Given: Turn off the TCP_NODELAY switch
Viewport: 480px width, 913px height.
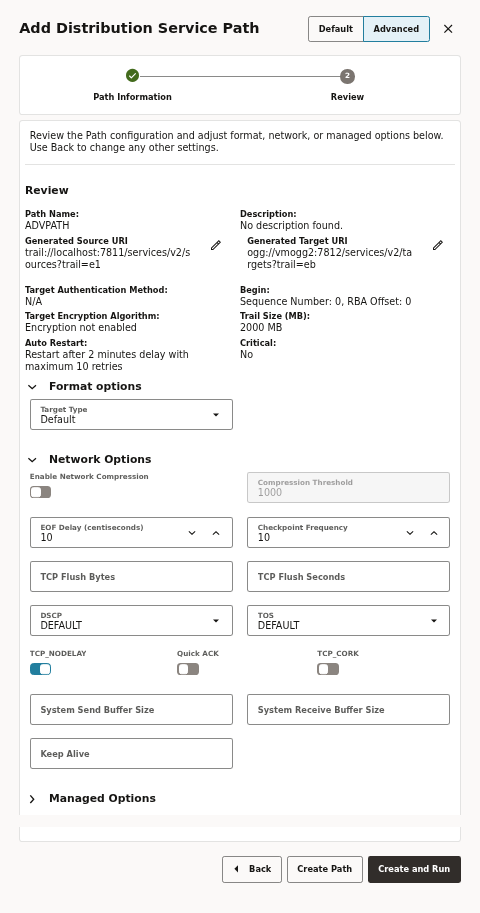Looking at the screenshot, I should [x=41, y=669].
